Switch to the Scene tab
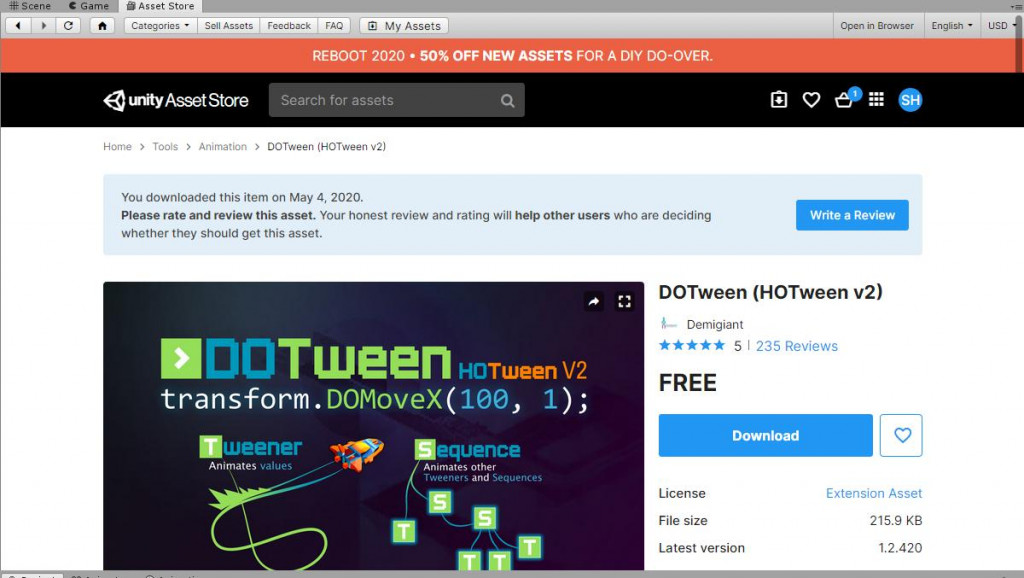 pyautogui.click(x=30, y=6)
